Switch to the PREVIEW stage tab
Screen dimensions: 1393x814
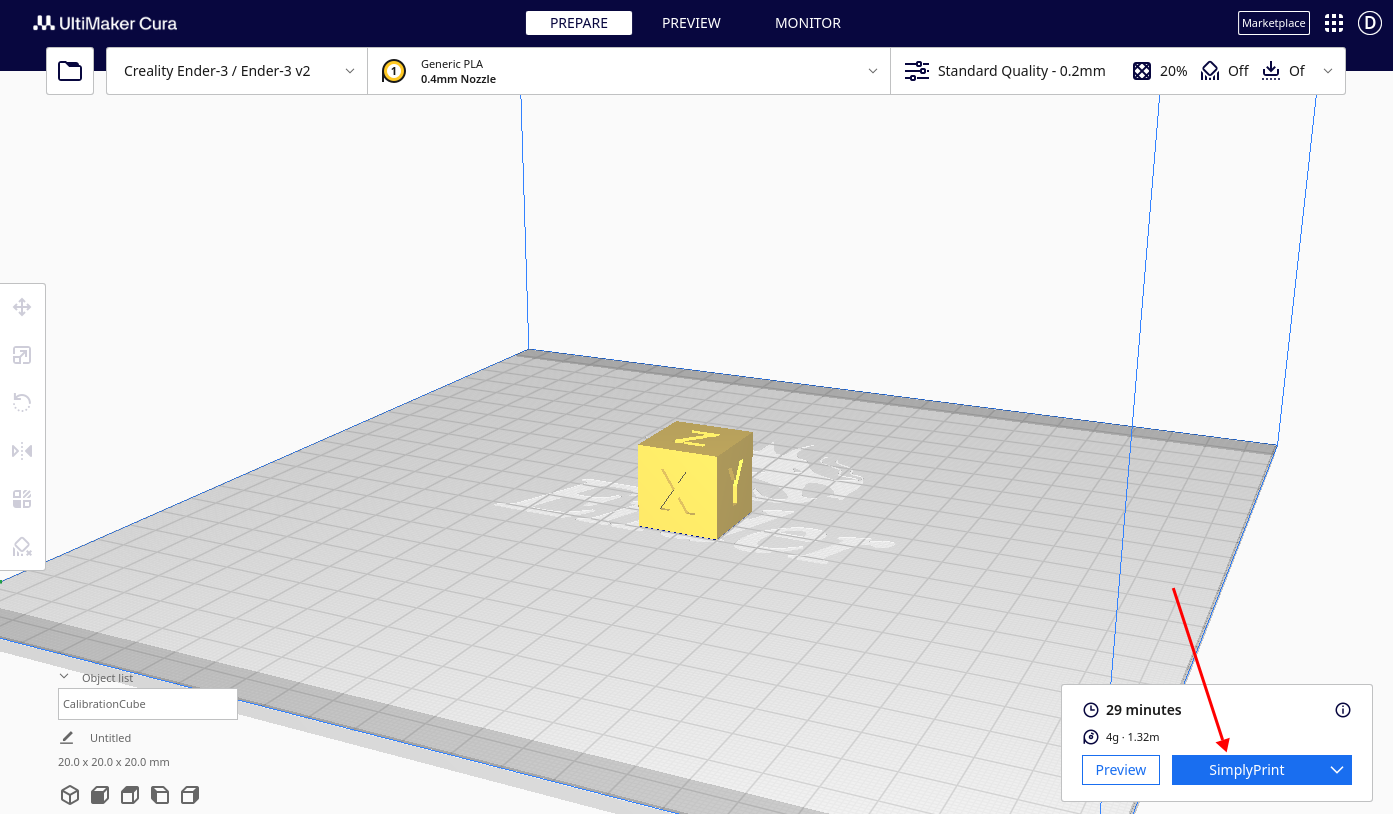point(691,23)
